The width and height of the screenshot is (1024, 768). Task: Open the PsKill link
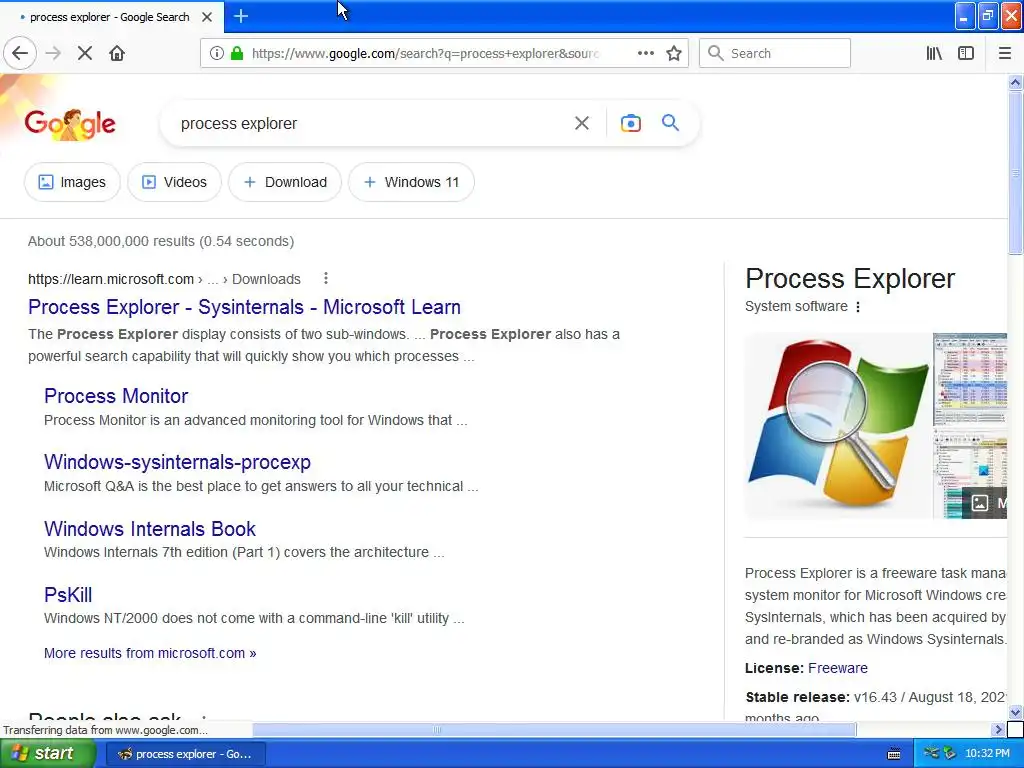[x=68, y=594]
